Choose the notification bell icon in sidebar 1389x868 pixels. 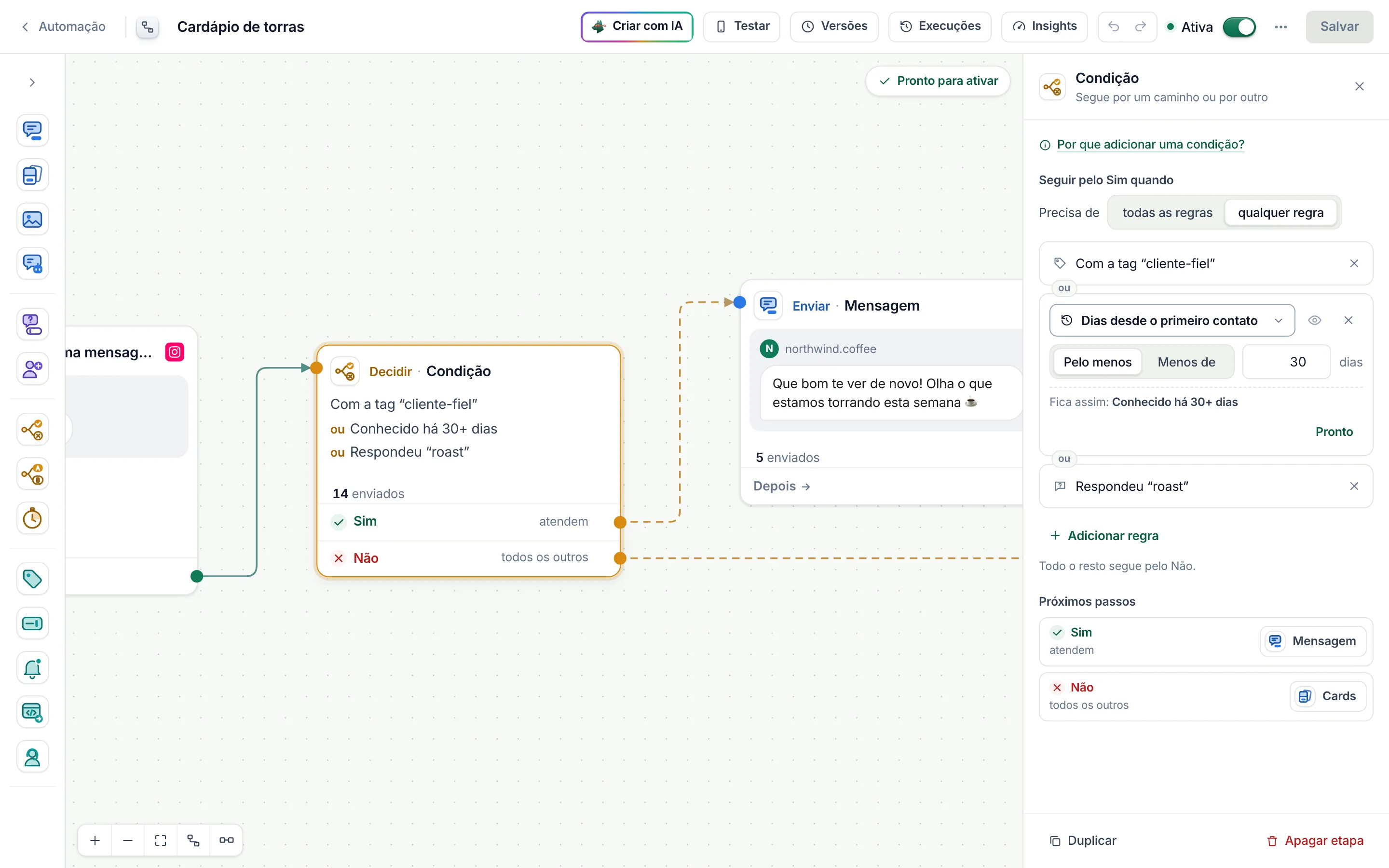tap(32, 668)
